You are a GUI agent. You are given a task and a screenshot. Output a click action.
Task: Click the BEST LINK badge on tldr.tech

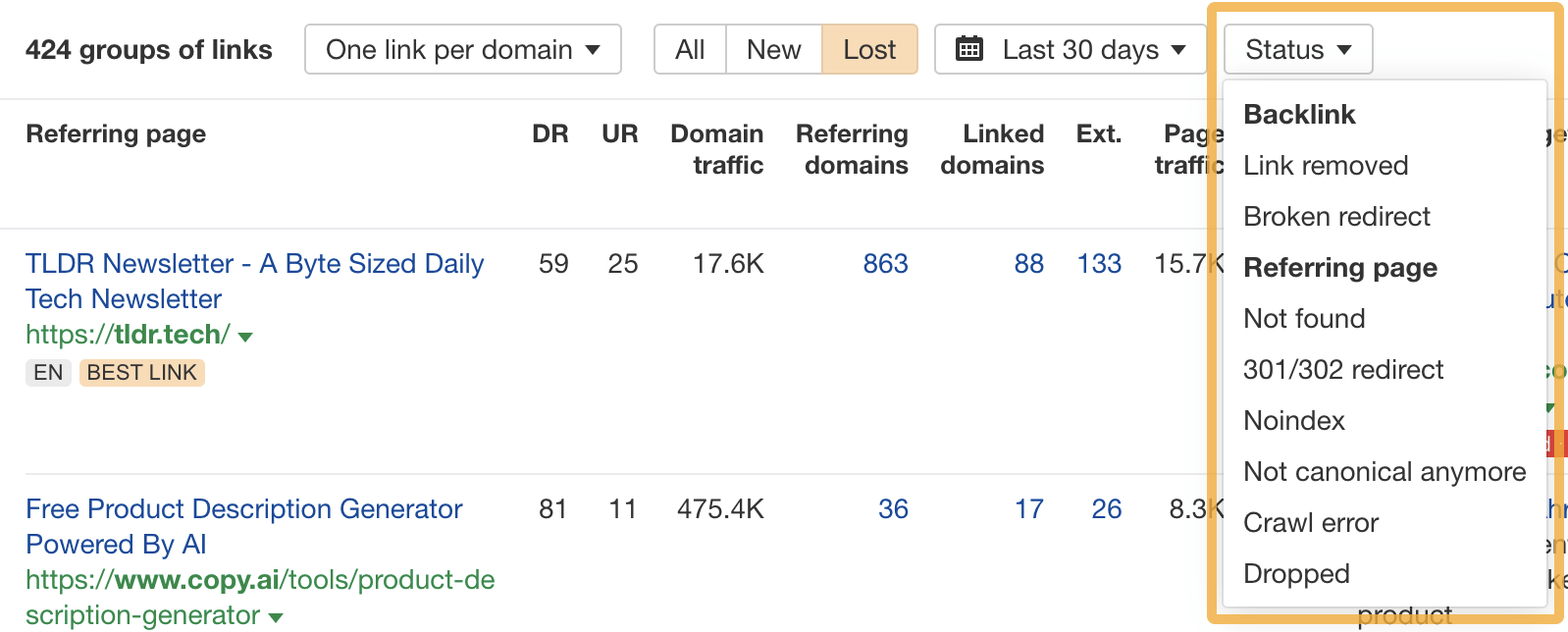click(x=141, y=372)
